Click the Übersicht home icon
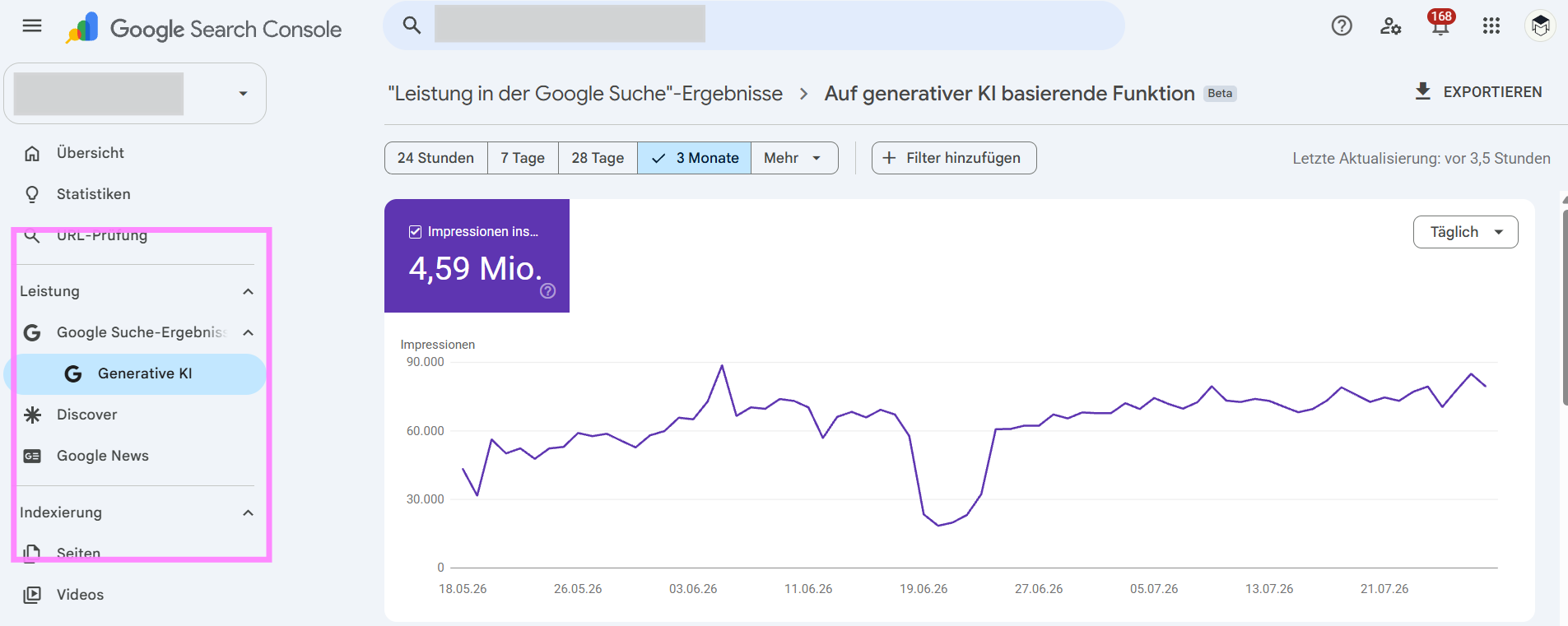 pos(32,153)
